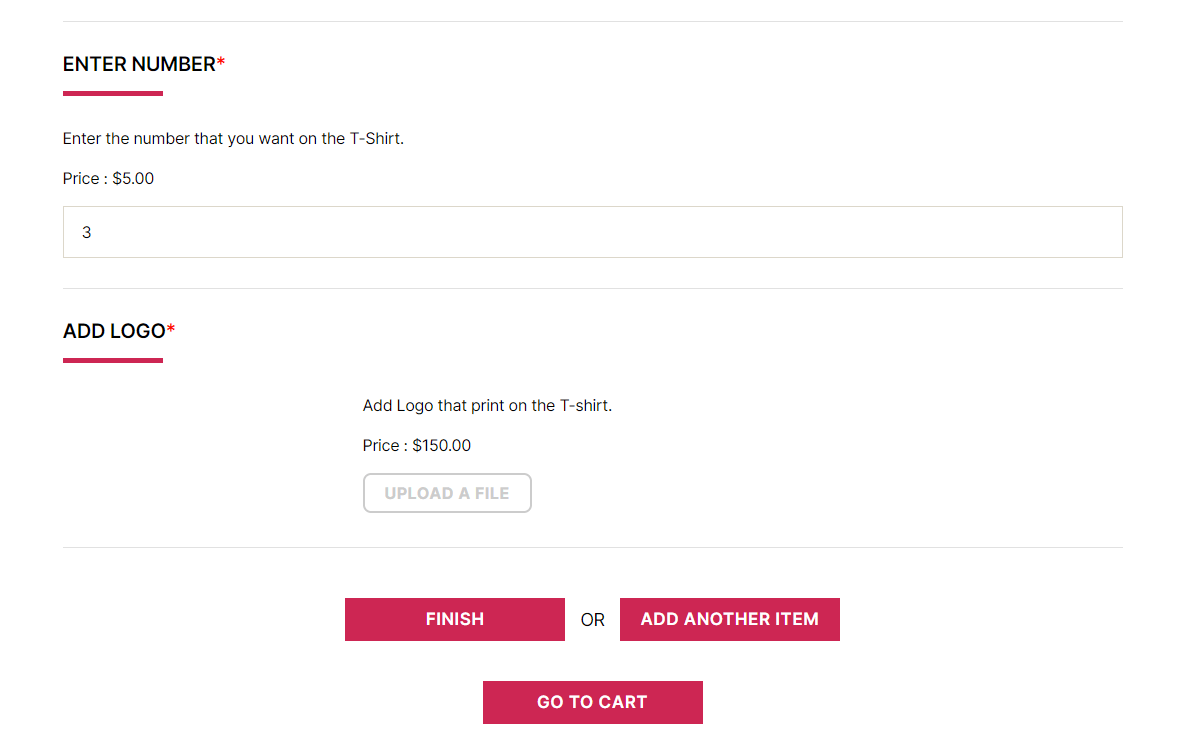Click the Add Logo heading
Viewport: 1200px width, 746px height.
[x=113, y=331]
